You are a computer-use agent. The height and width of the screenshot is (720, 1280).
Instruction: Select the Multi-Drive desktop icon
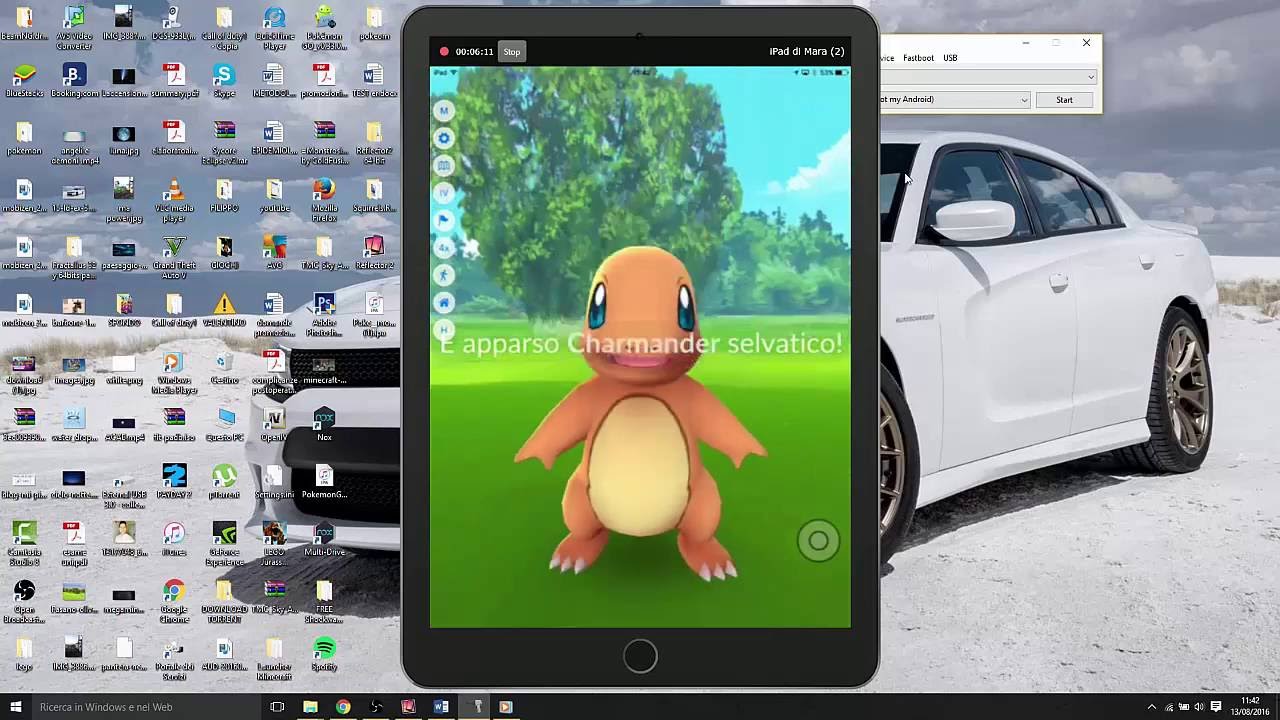pyautogui.click(x=324, y=540)
